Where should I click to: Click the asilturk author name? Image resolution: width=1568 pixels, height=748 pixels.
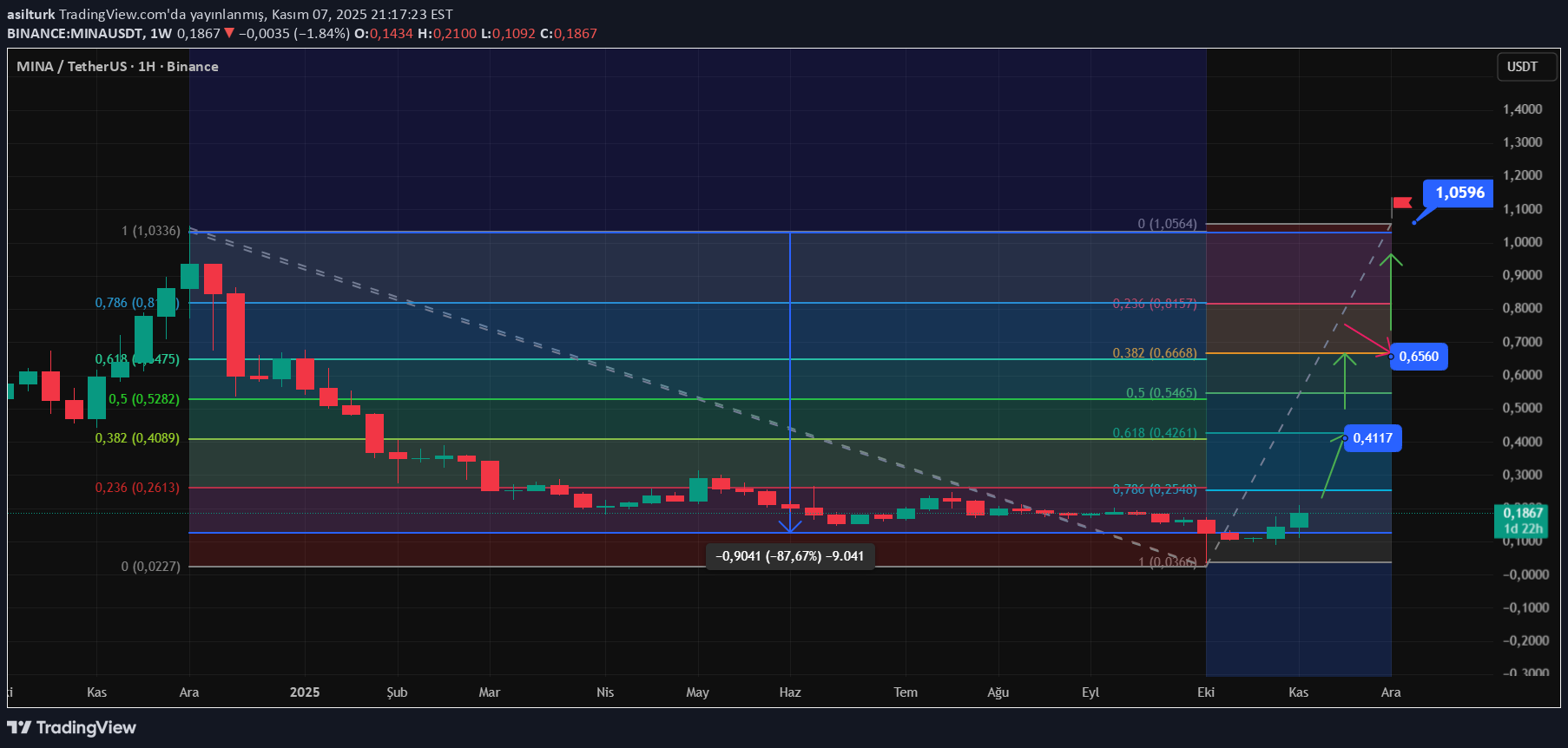coord(30,14)
